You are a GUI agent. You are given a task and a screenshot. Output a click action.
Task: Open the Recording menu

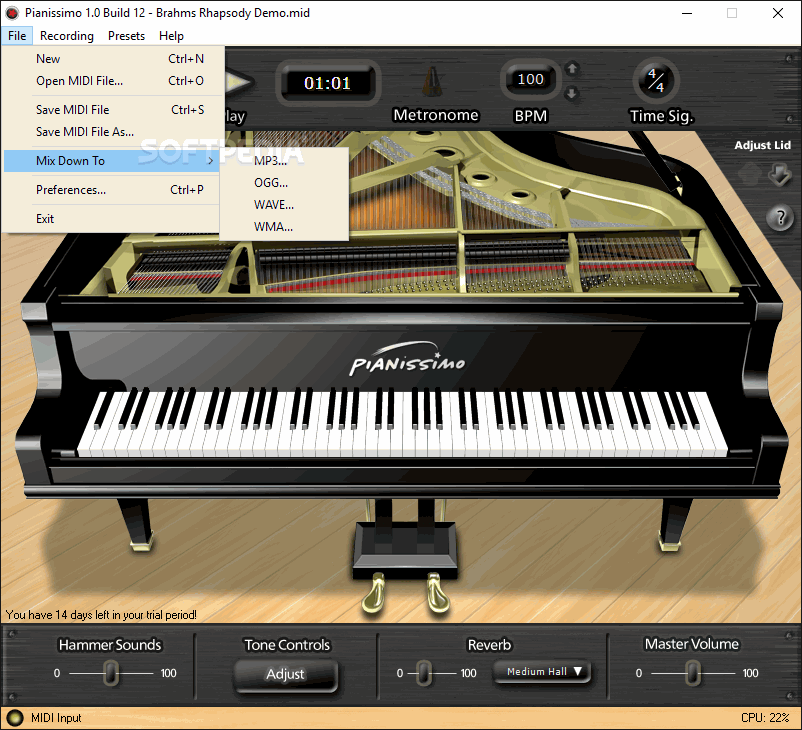click(67, 36)
